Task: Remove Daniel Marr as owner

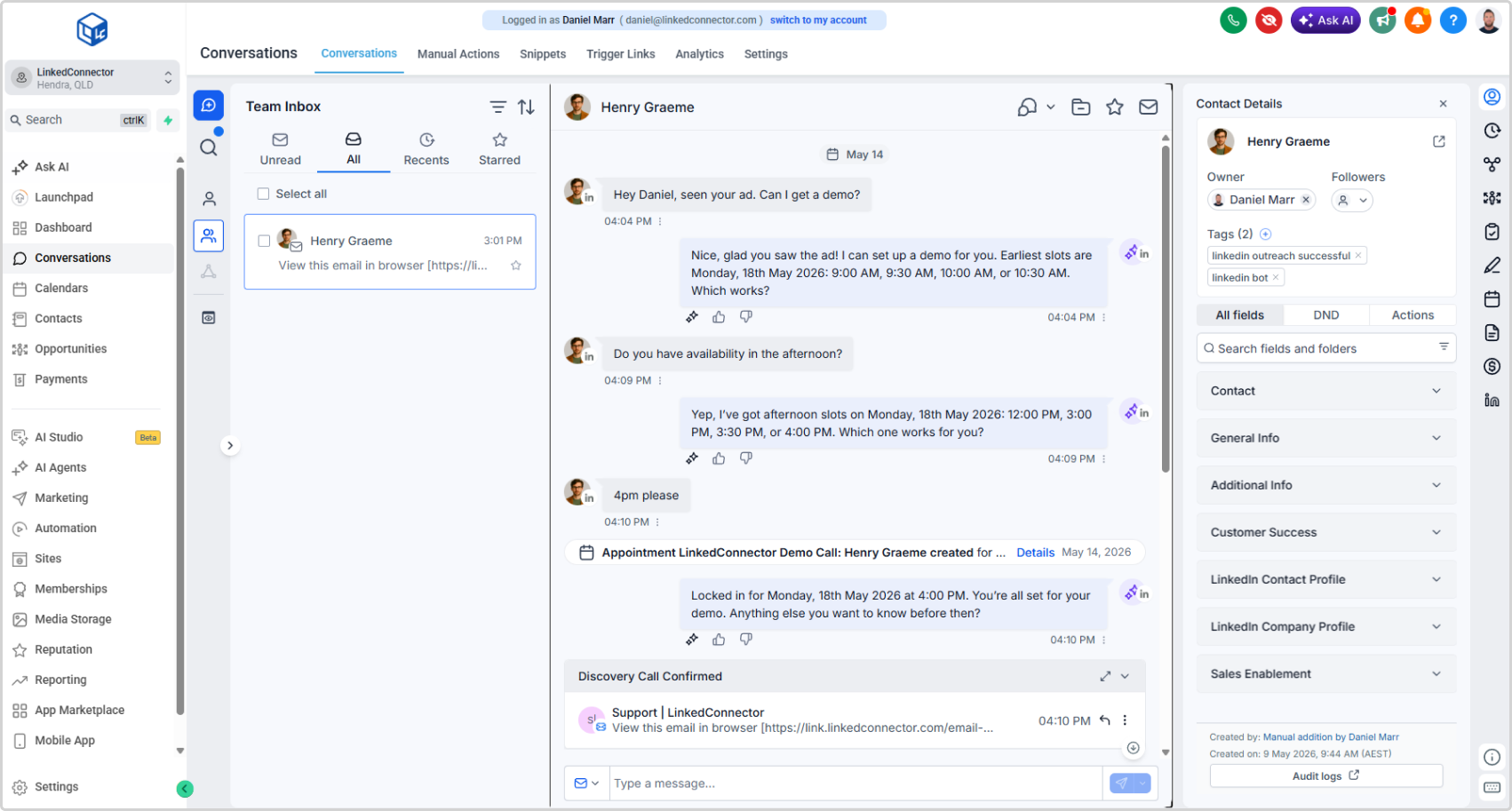Action: pos(1306,200)
